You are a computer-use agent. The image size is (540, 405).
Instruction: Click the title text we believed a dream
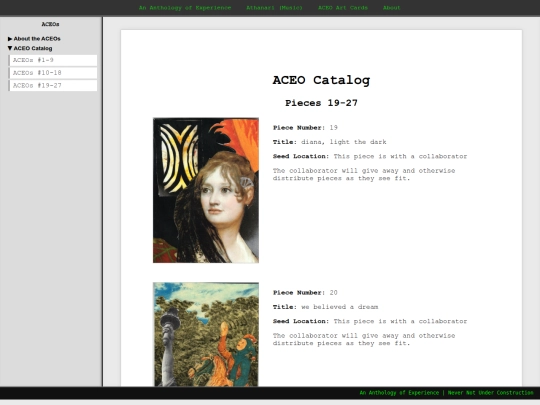tap(340, 307)
